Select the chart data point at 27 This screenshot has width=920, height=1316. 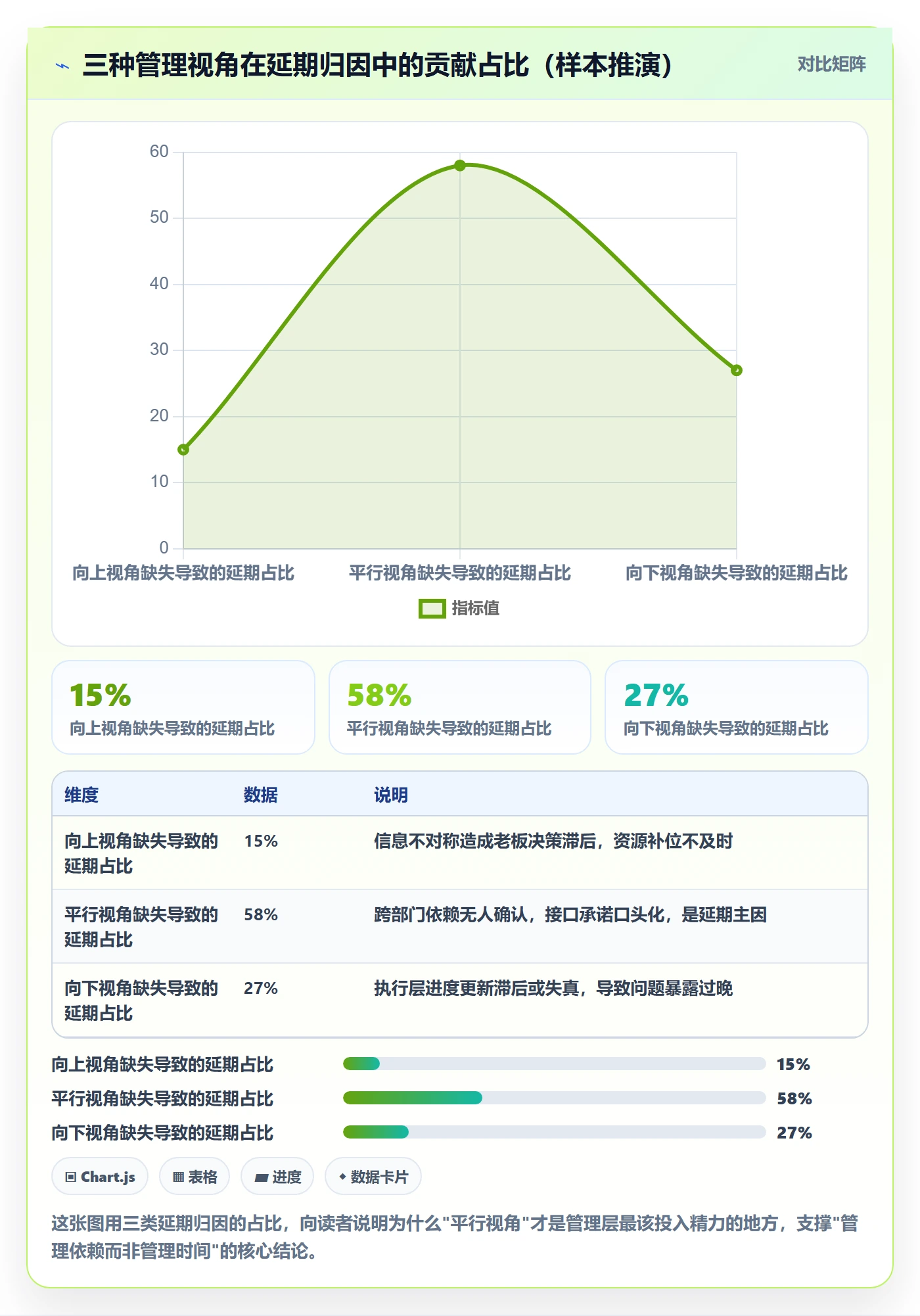tap(737, 370)
